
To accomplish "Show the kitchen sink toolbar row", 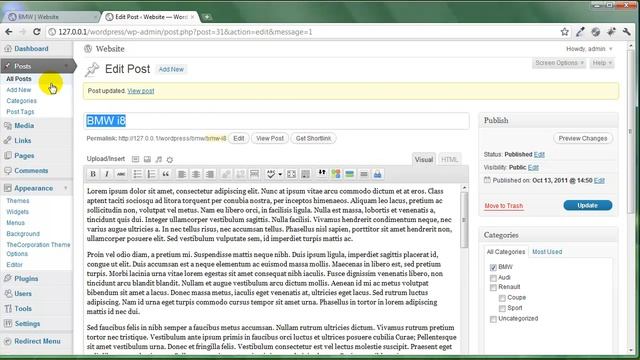I will [x=305, y=174].
